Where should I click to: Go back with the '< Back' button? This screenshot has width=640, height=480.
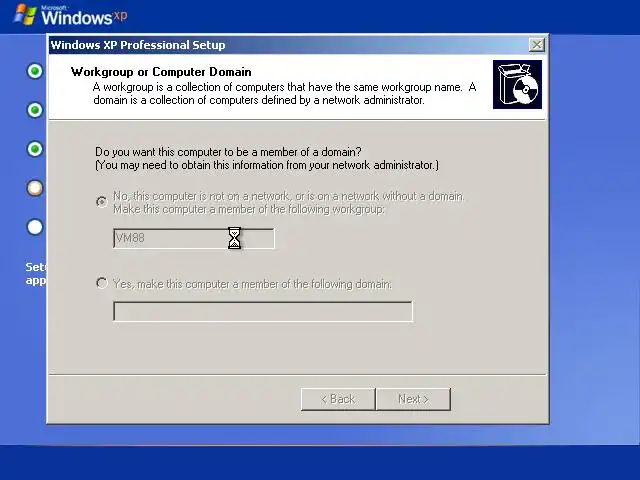338,399
